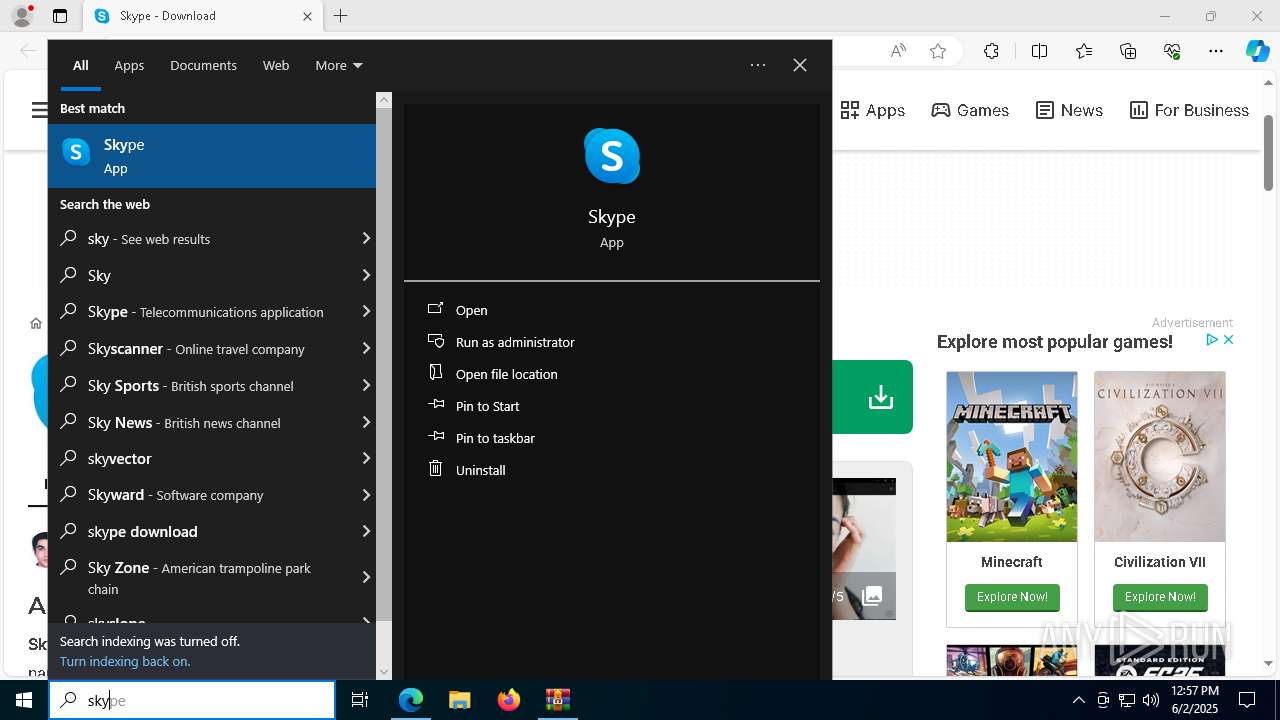Open Edge Extensions puzzle icon

coord(991,51)
